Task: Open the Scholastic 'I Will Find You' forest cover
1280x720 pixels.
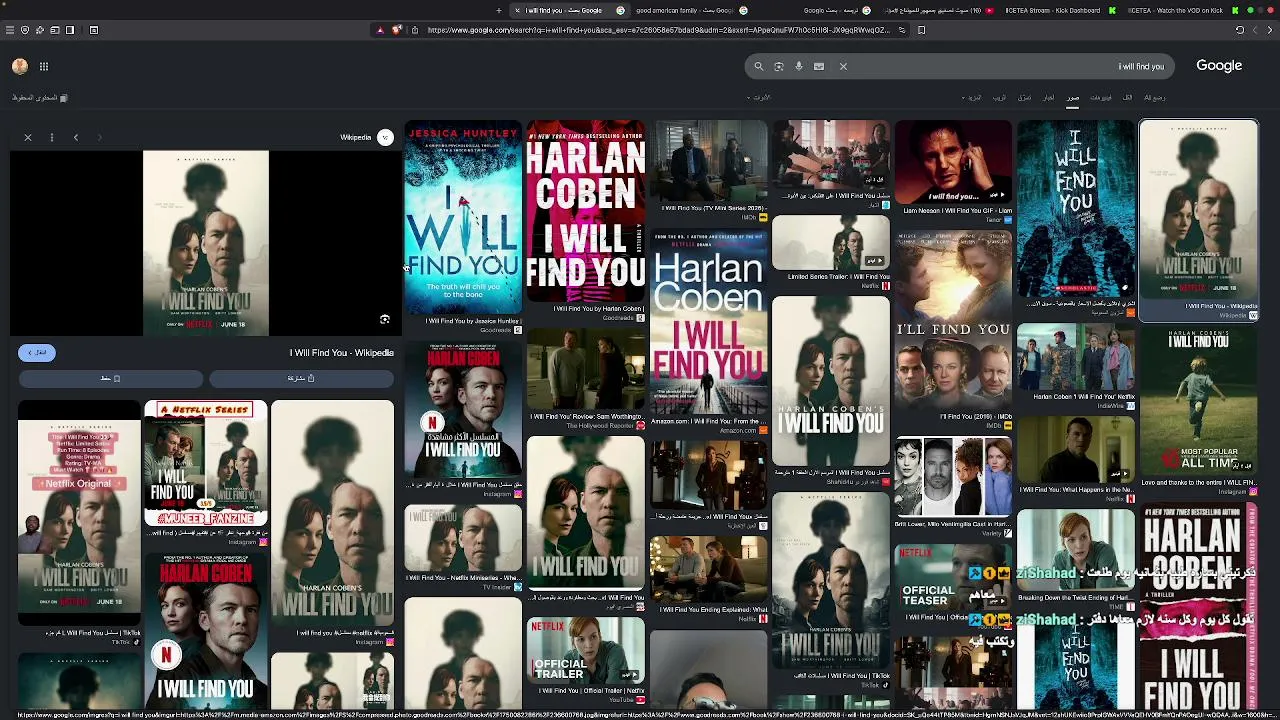Action: 1076,208
